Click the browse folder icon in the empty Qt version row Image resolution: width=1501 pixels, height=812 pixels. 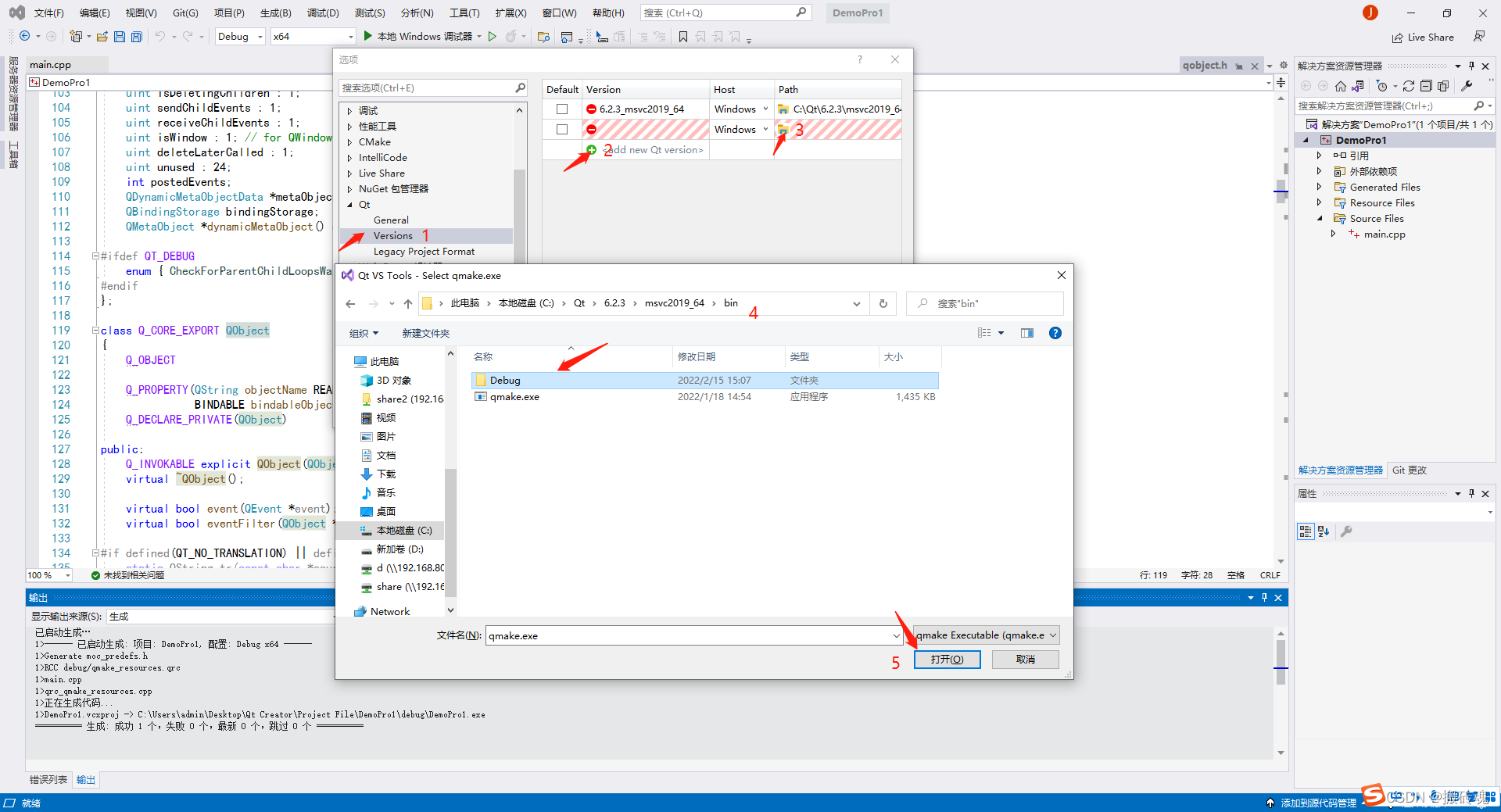coord(783,130)
